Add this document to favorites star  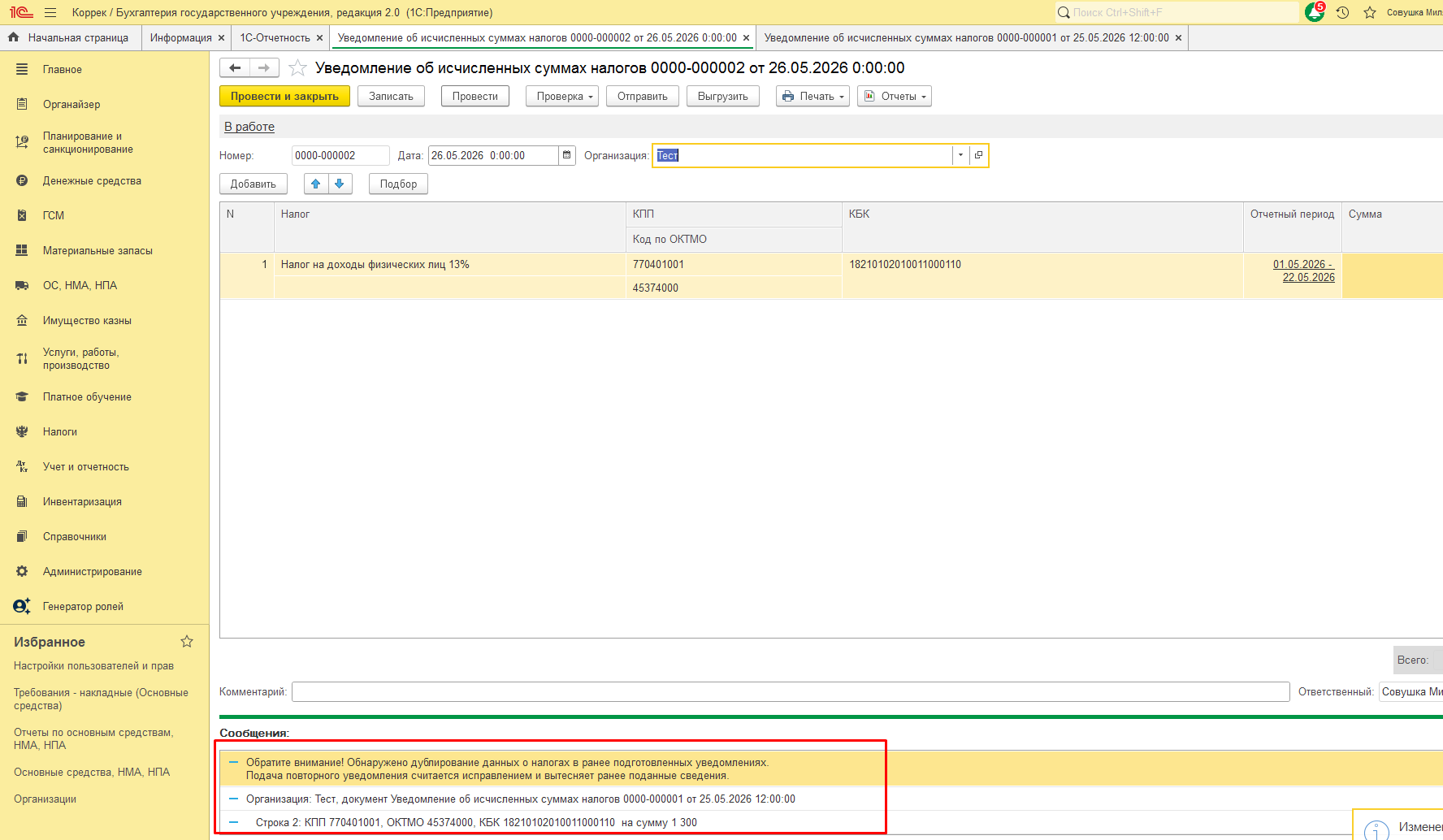(298, 67)
